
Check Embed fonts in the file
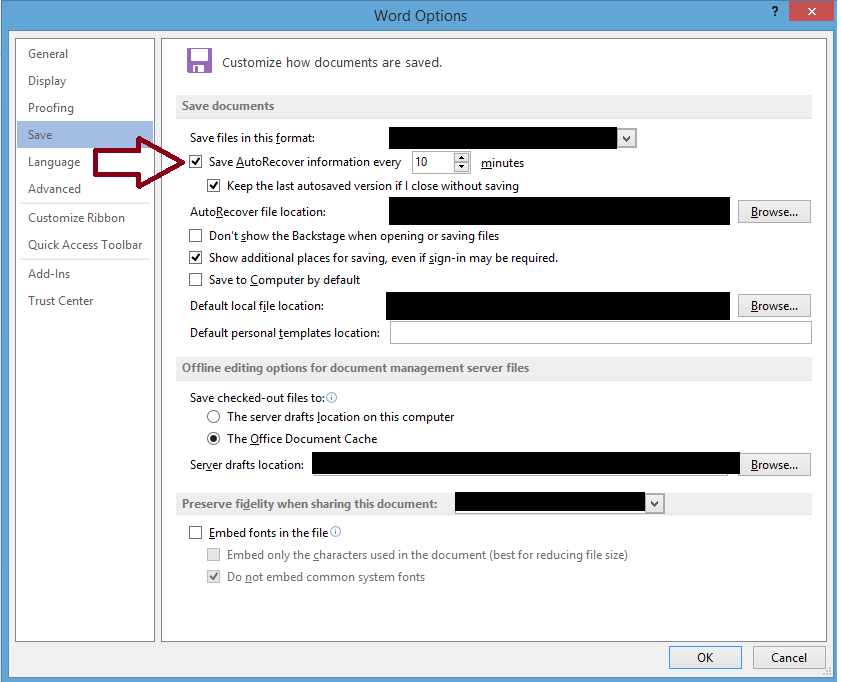195,533
